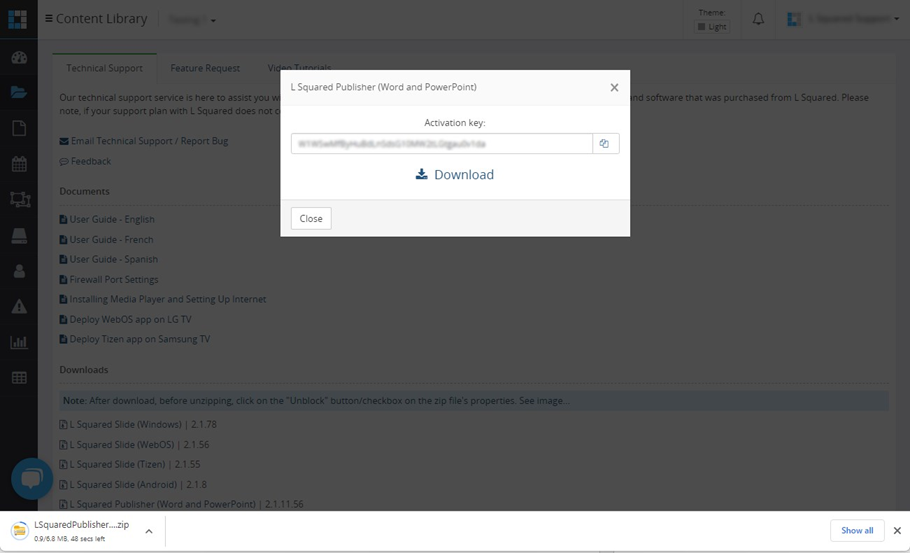Click the Close button in the dialog
The height and width of the screenshot is (553, 910).
click(311, 219)
